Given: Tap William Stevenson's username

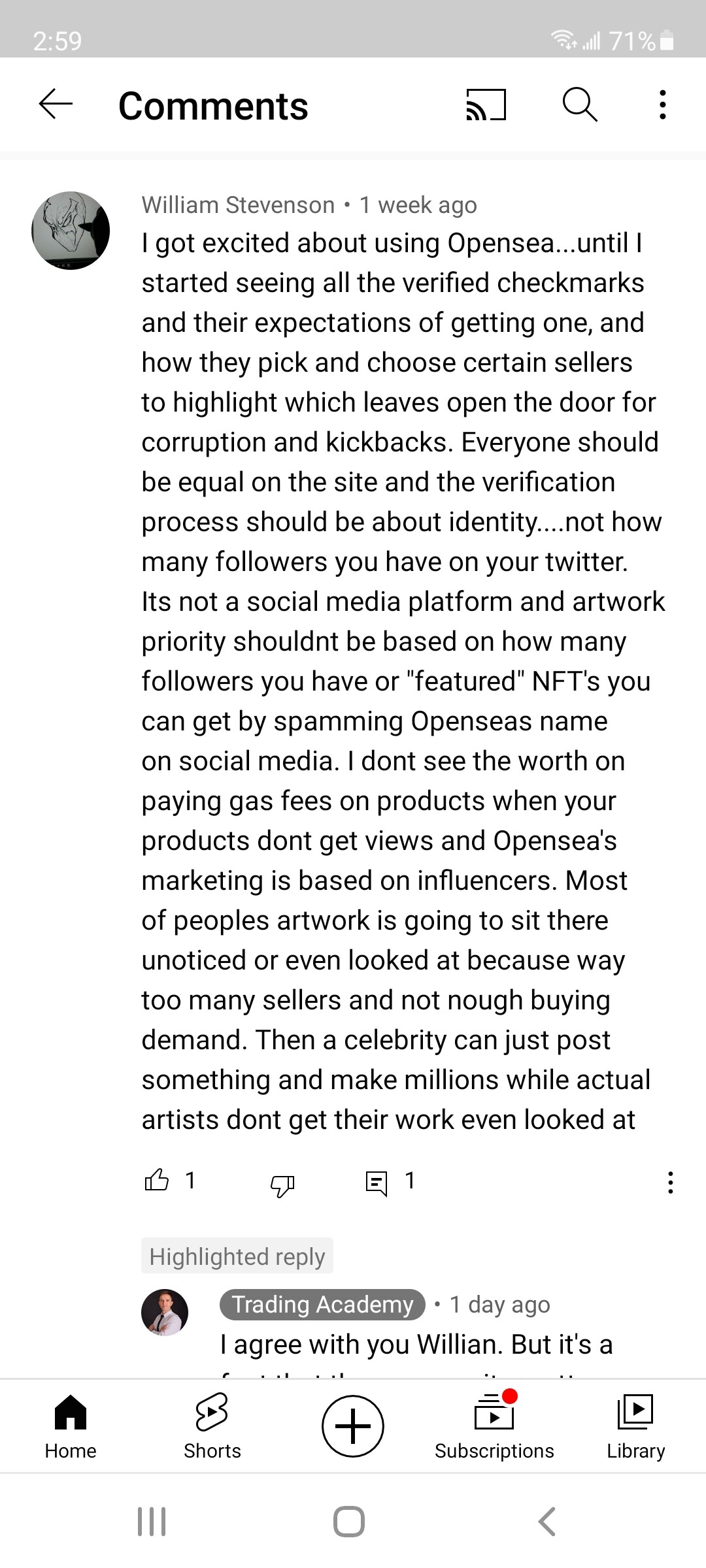Looking at the screenshot, I should [238, 205].
